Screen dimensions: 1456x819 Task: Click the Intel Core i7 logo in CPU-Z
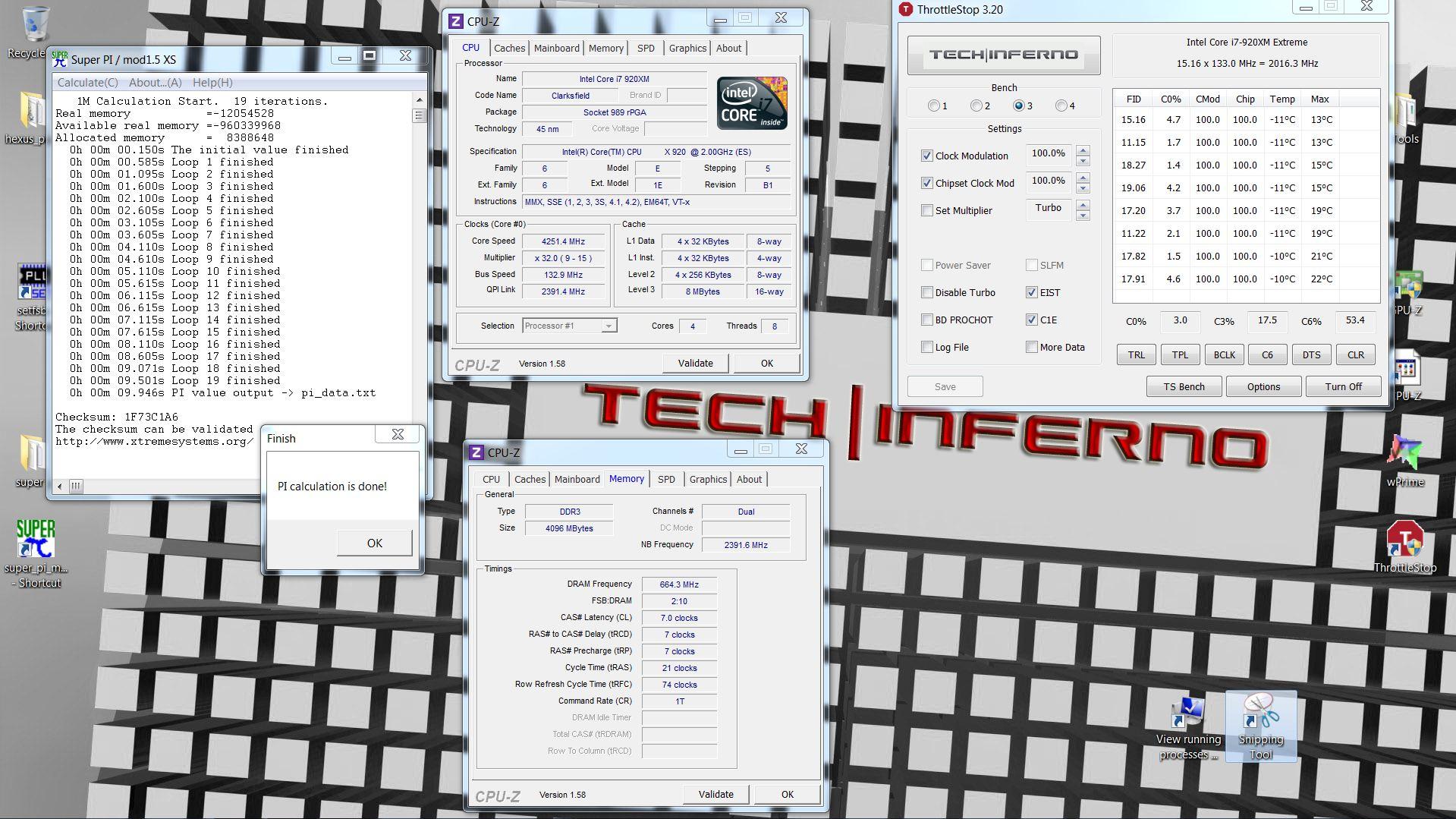point(752,103)
